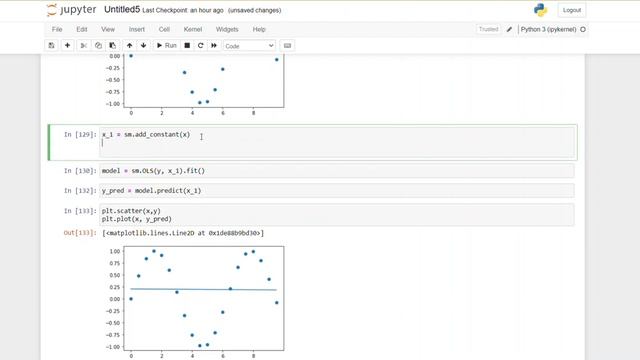Viewport: 640px width, 360px height.
Task: Open the Widgets menu
Action: (x=227, y=29)
